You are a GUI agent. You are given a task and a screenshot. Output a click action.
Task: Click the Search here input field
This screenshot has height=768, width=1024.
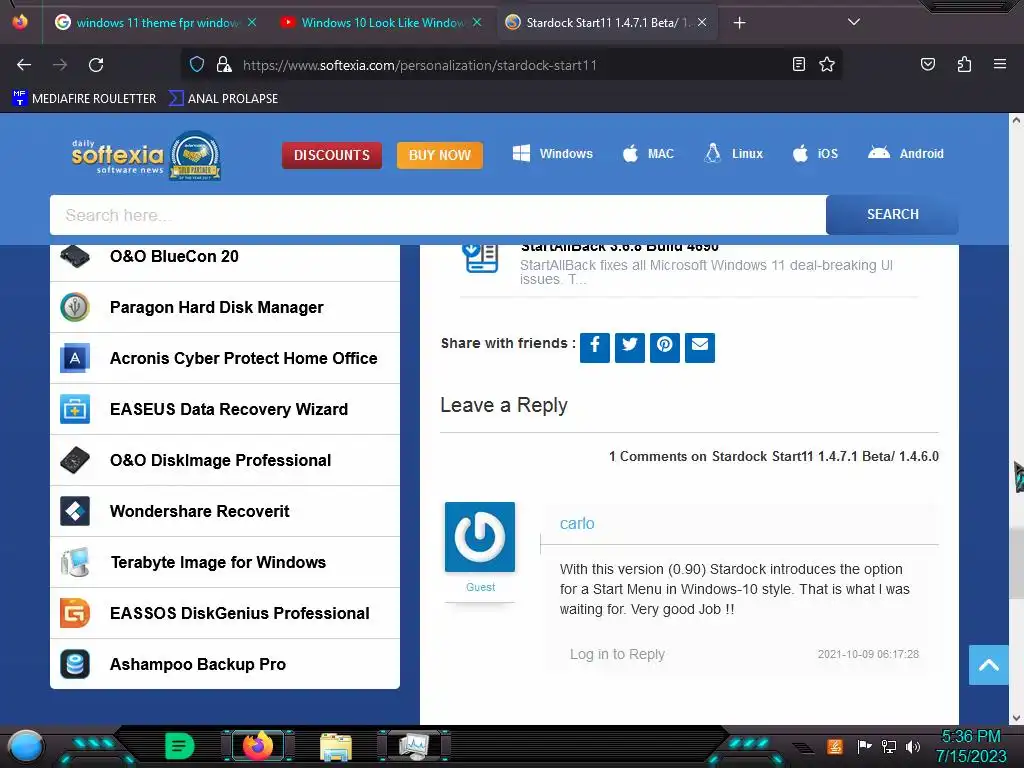pyautogui.click(x=438, y=215)
